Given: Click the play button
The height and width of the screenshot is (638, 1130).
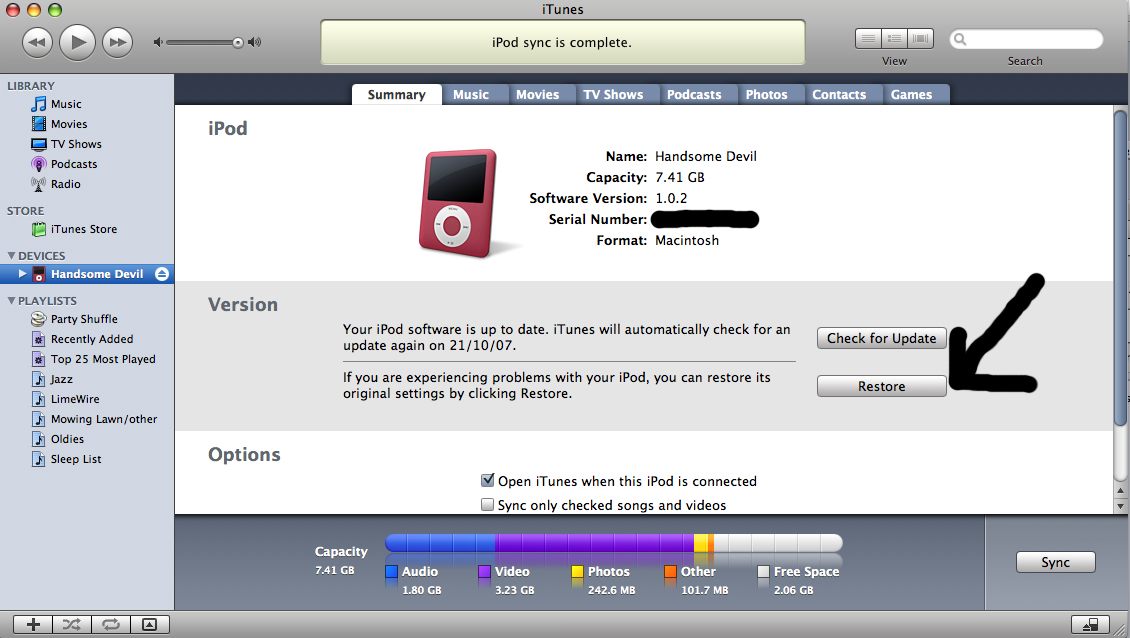Looking at the screenshot, I should point(77,43).
